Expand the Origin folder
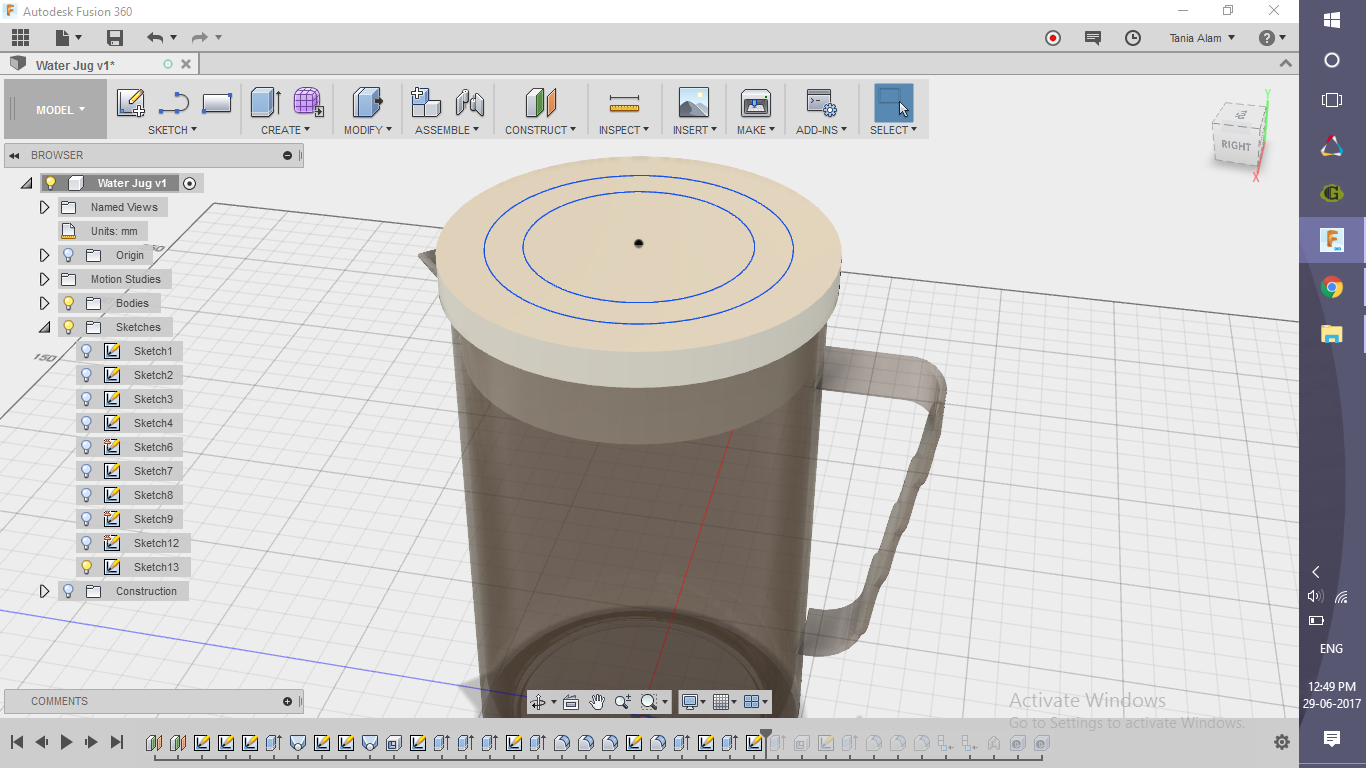 point(44,255)
